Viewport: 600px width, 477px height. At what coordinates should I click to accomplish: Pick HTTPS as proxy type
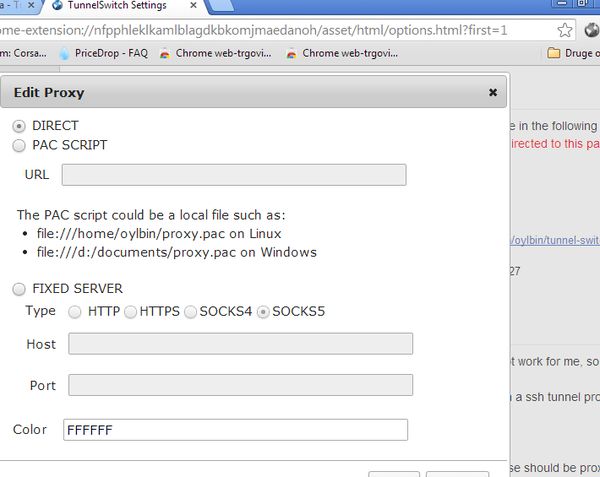130,312
